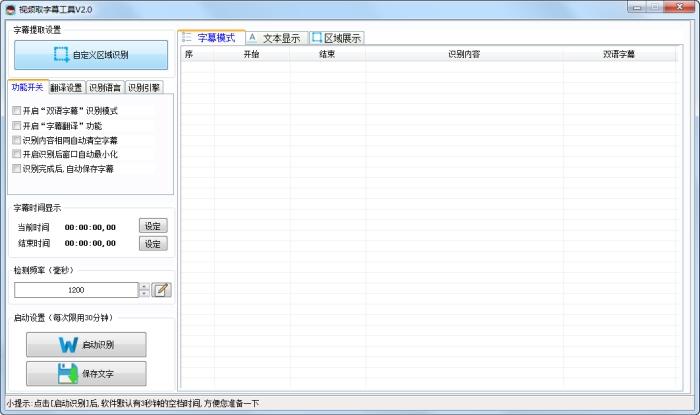Viewport: 700px width, 415px height.
Task: Click 设定 for 结束时间
Action: coord(153,244)
